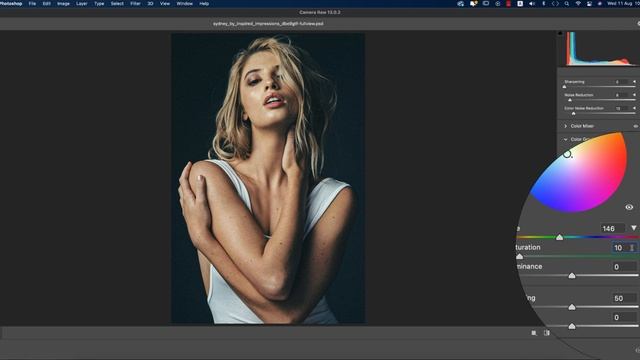640x360 pixels.
Task: Click the Luminance value field showing 0
Action: pos(624,267)
